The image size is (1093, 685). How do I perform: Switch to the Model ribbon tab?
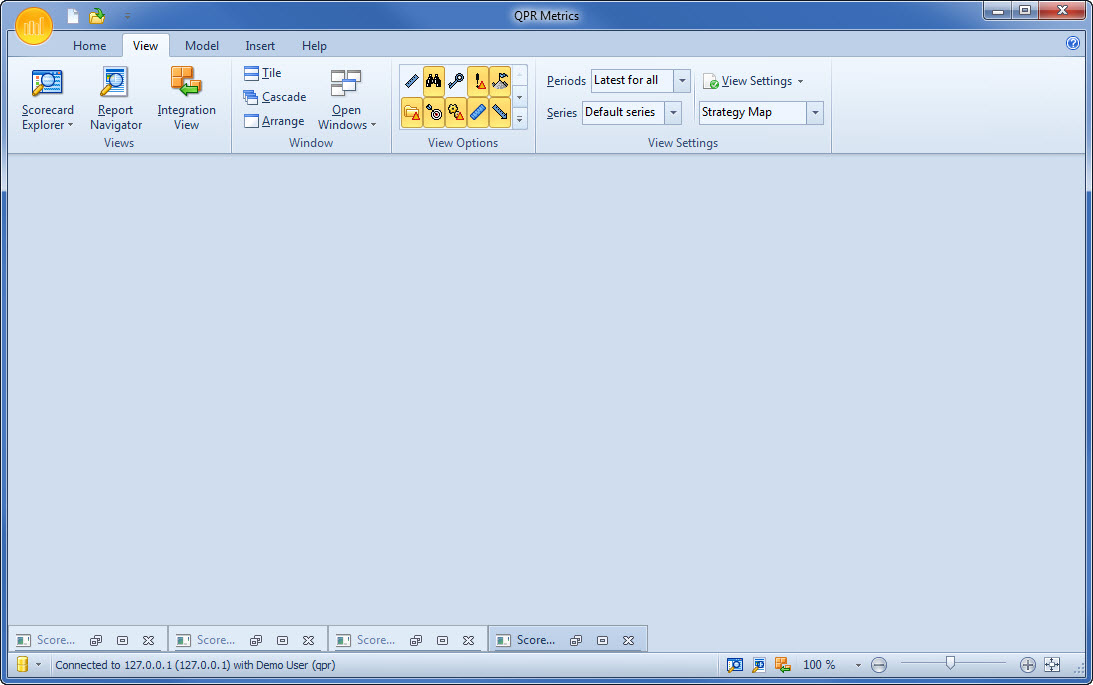202,45
